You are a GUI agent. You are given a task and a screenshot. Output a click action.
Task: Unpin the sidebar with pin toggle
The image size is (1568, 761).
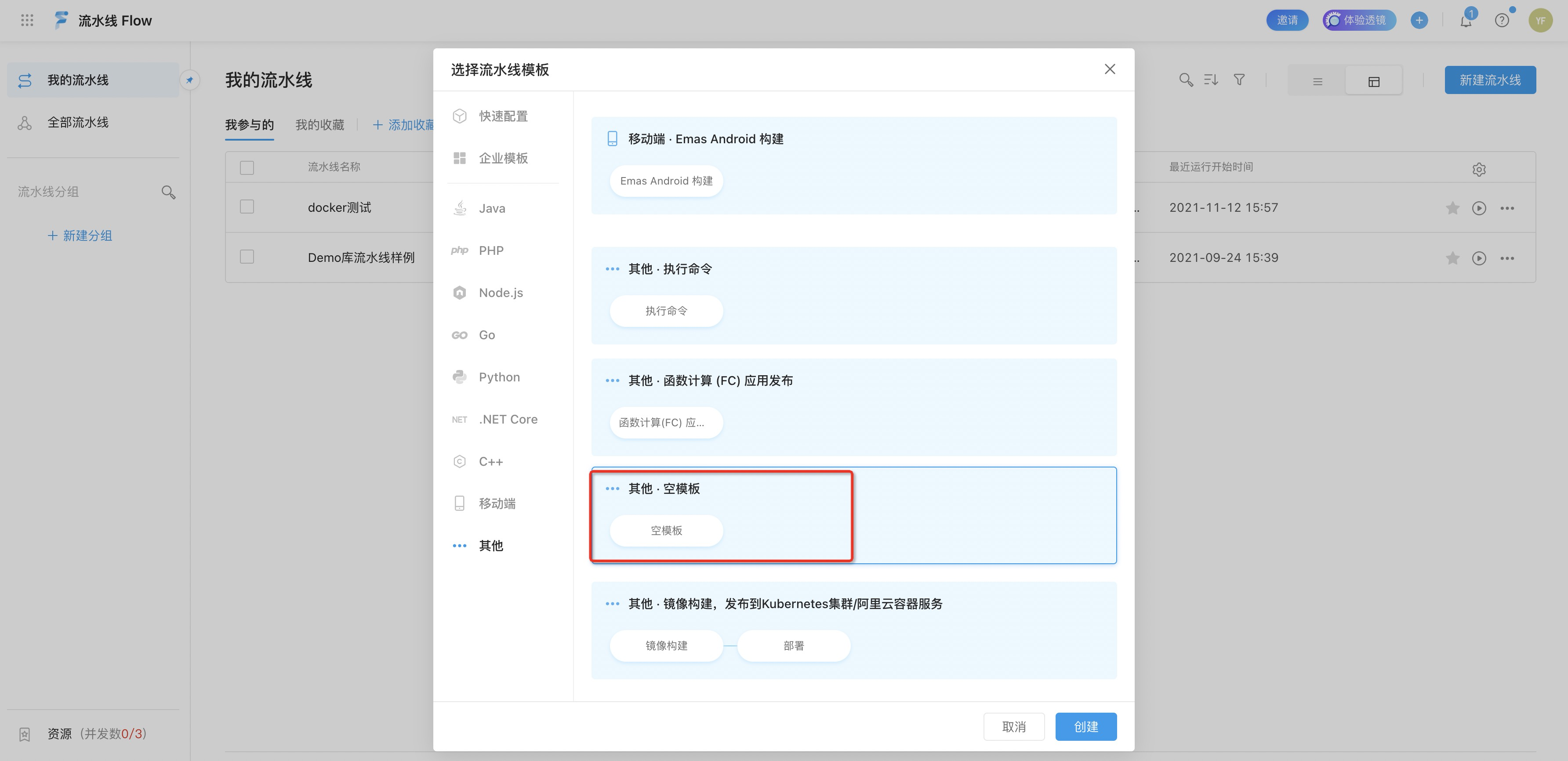click(190, 80)
